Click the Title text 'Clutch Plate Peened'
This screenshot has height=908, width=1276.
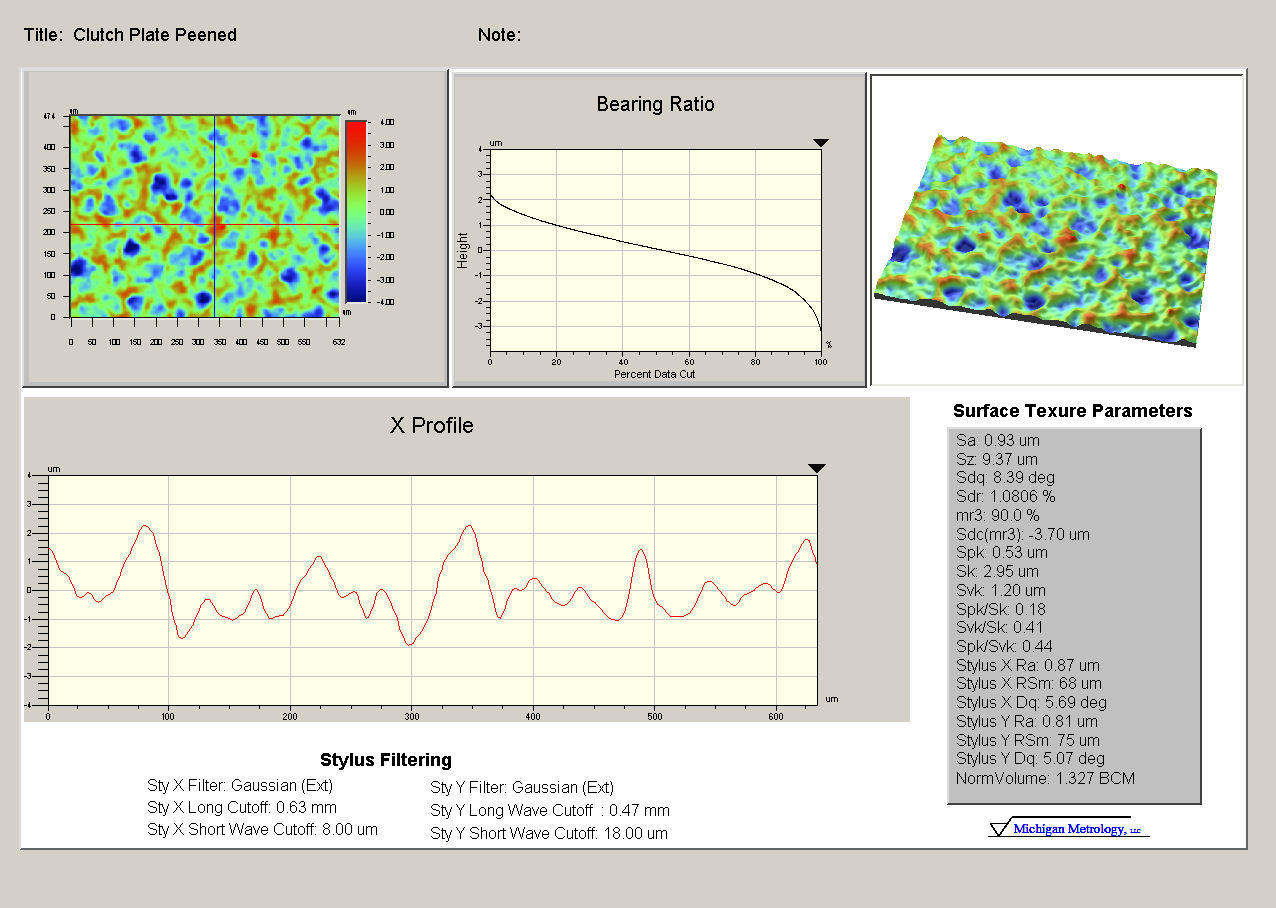click(x=155, y=35)
